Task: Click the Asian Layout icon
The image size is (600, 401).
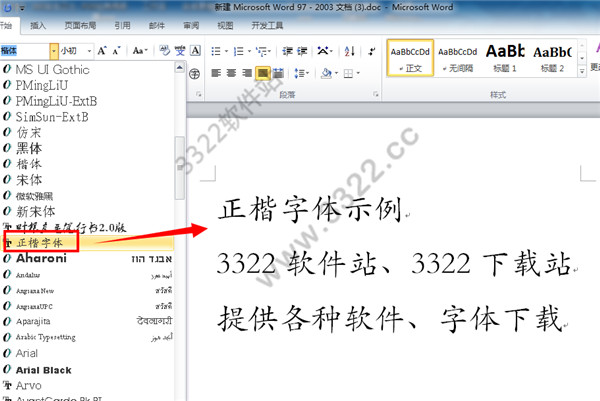Action: click(323, 51)
